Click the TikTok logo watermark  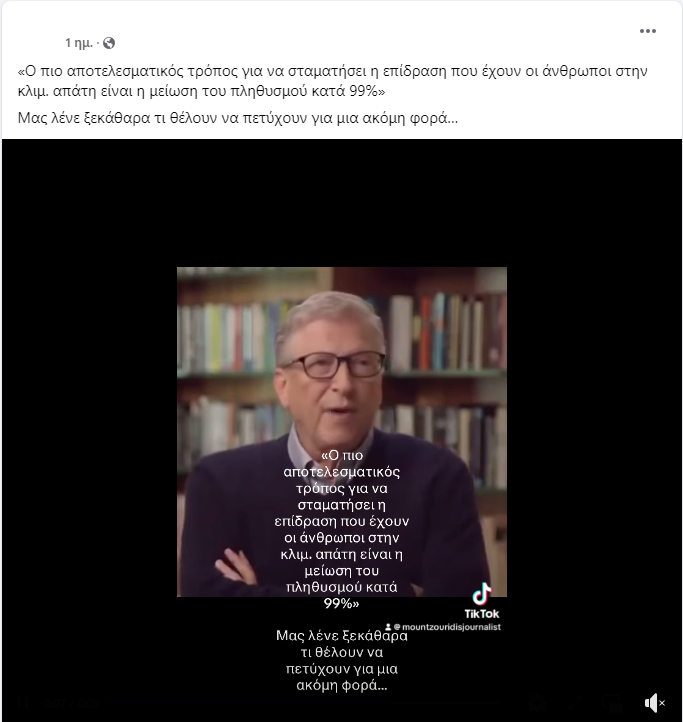coord(482,601)
